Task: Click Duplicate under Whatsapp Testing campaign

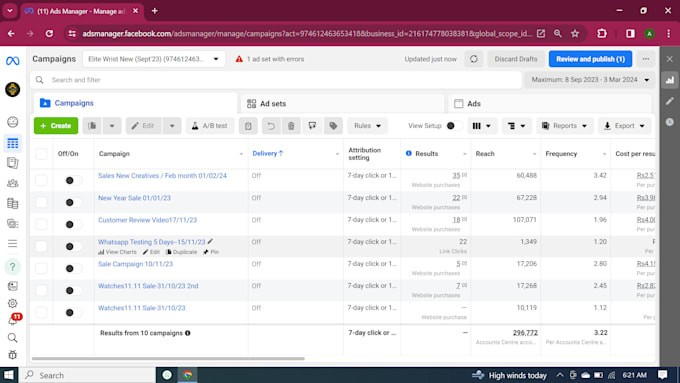Action: point(181,252)
